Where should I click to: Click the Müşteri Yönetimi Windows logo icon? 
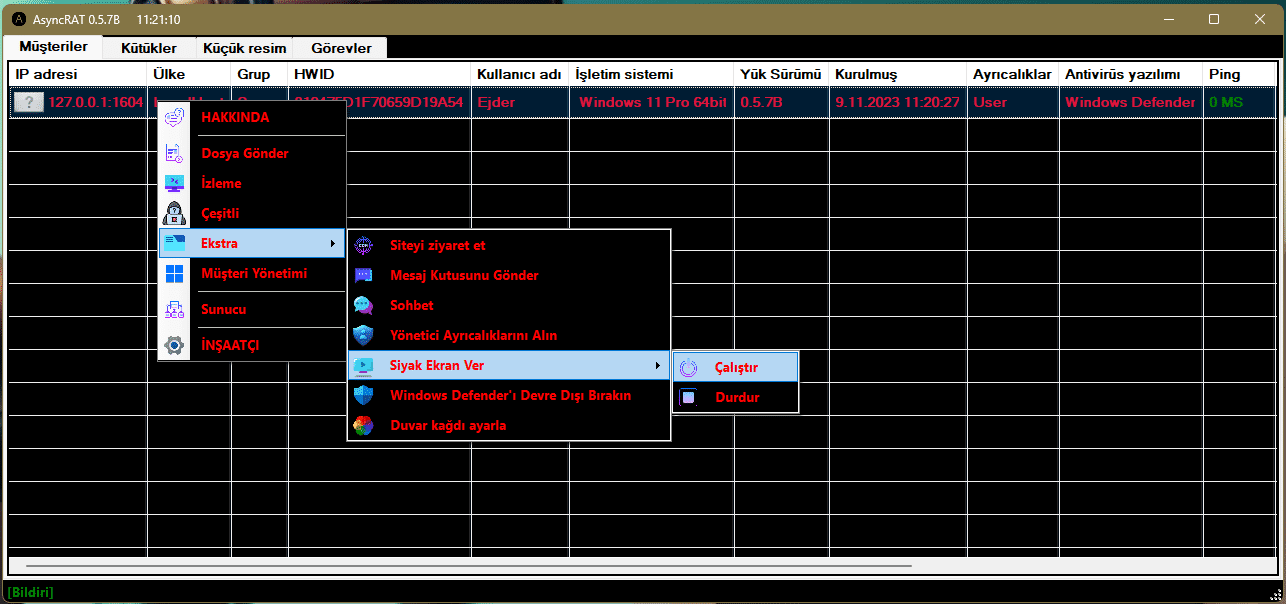[174, 273]
